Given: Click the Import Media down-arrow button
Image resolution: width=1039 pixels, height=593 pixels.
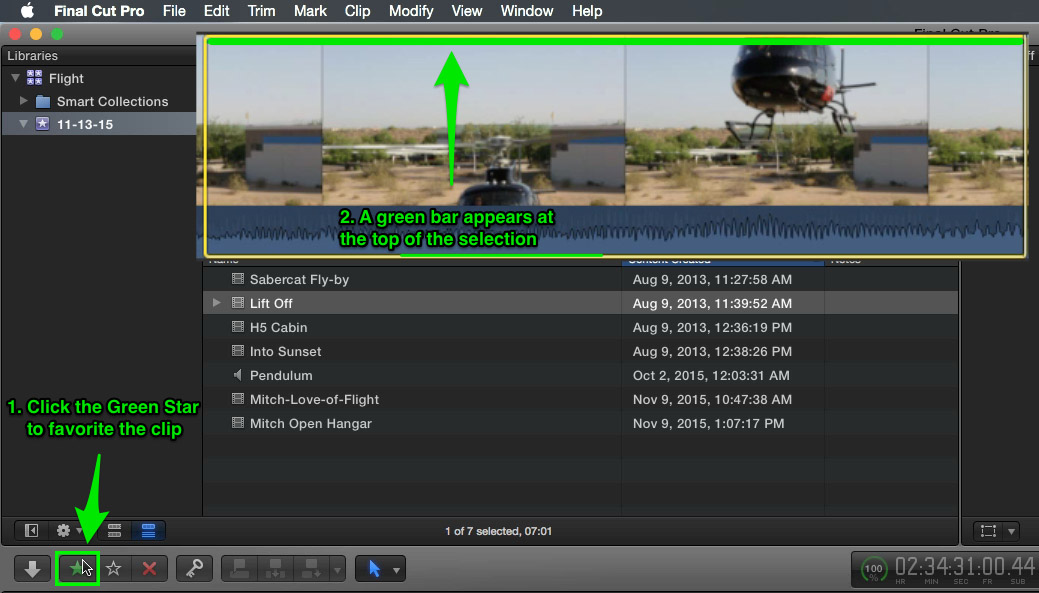Looking at the screenshot, I should click(x=32, y=568).
